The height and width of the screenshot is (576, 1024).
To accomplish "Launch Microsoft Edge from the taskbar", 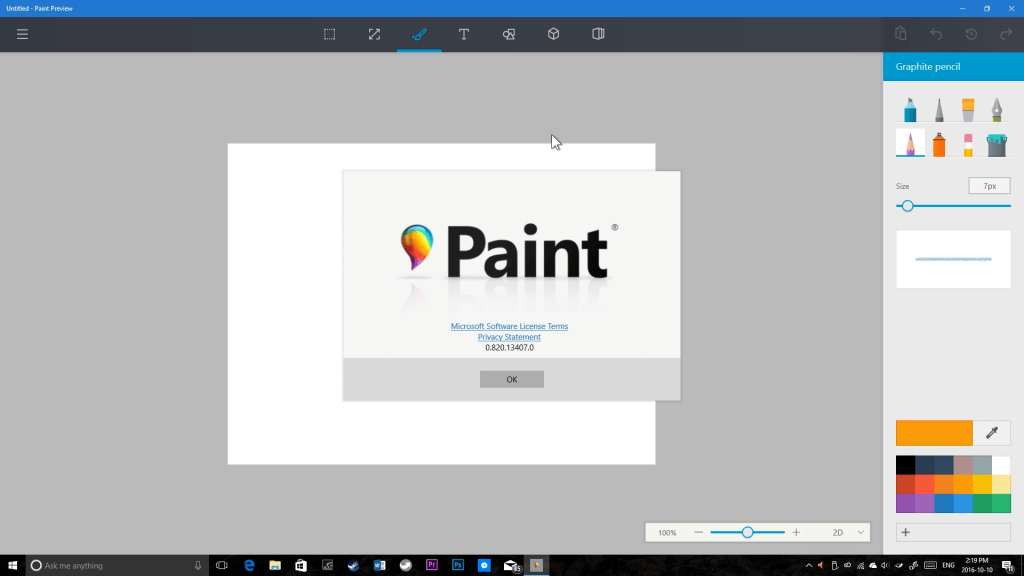I will pyautogui.click(x=249, y=566).
